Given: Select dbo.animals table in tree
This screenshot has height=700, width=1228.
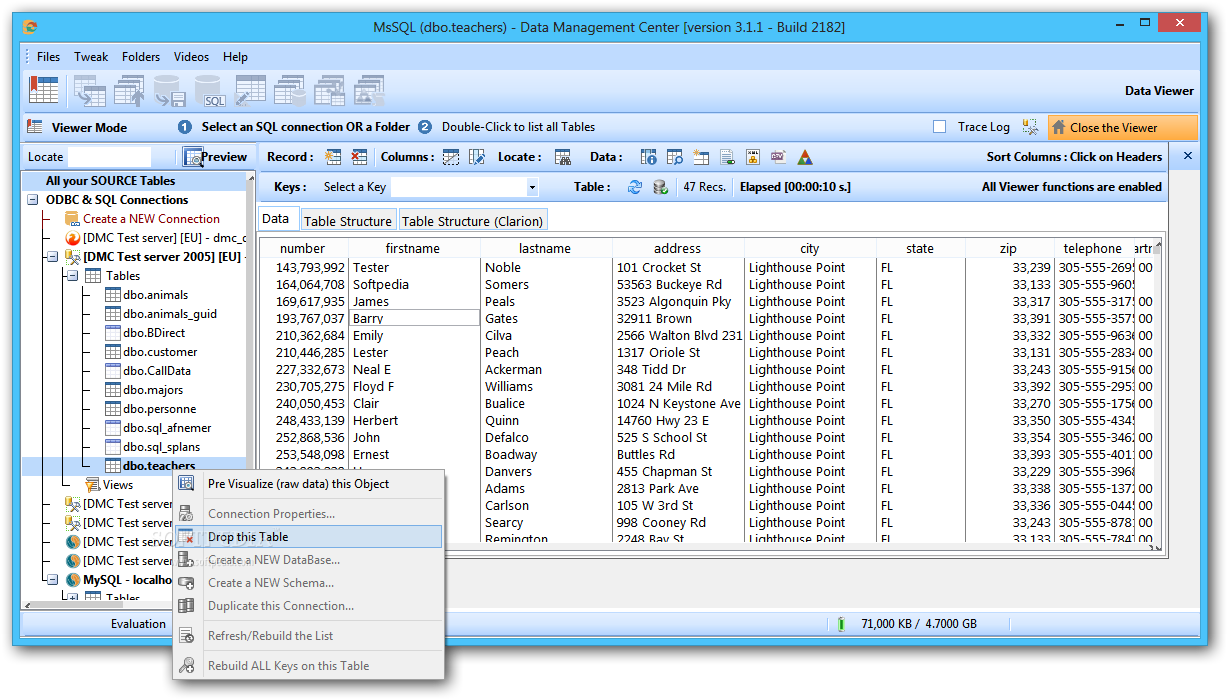Looking at the screenshot, I should [155, 295].
